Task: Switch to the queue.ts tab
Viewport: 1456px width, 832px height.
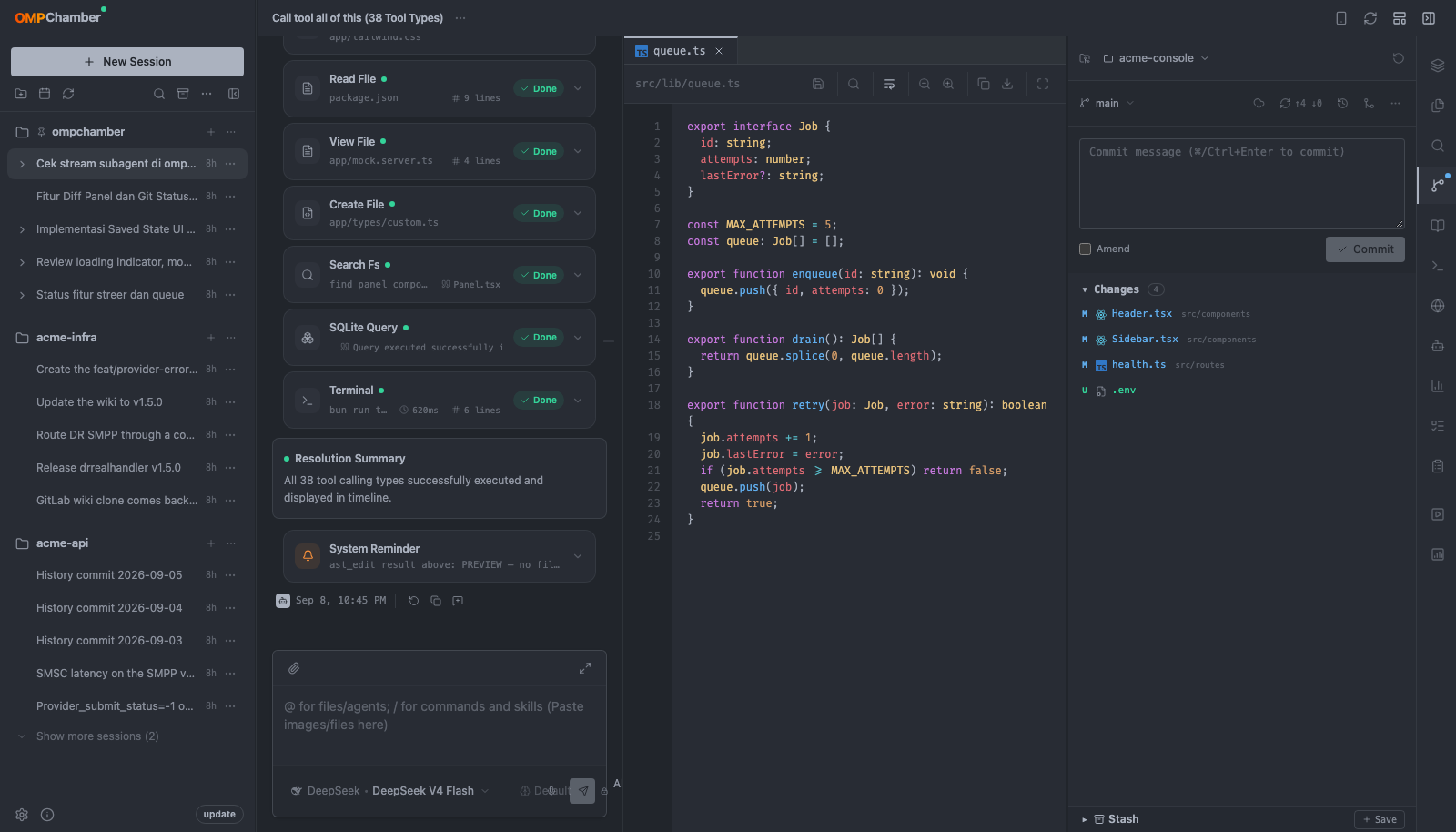Action: click(679, 51)
